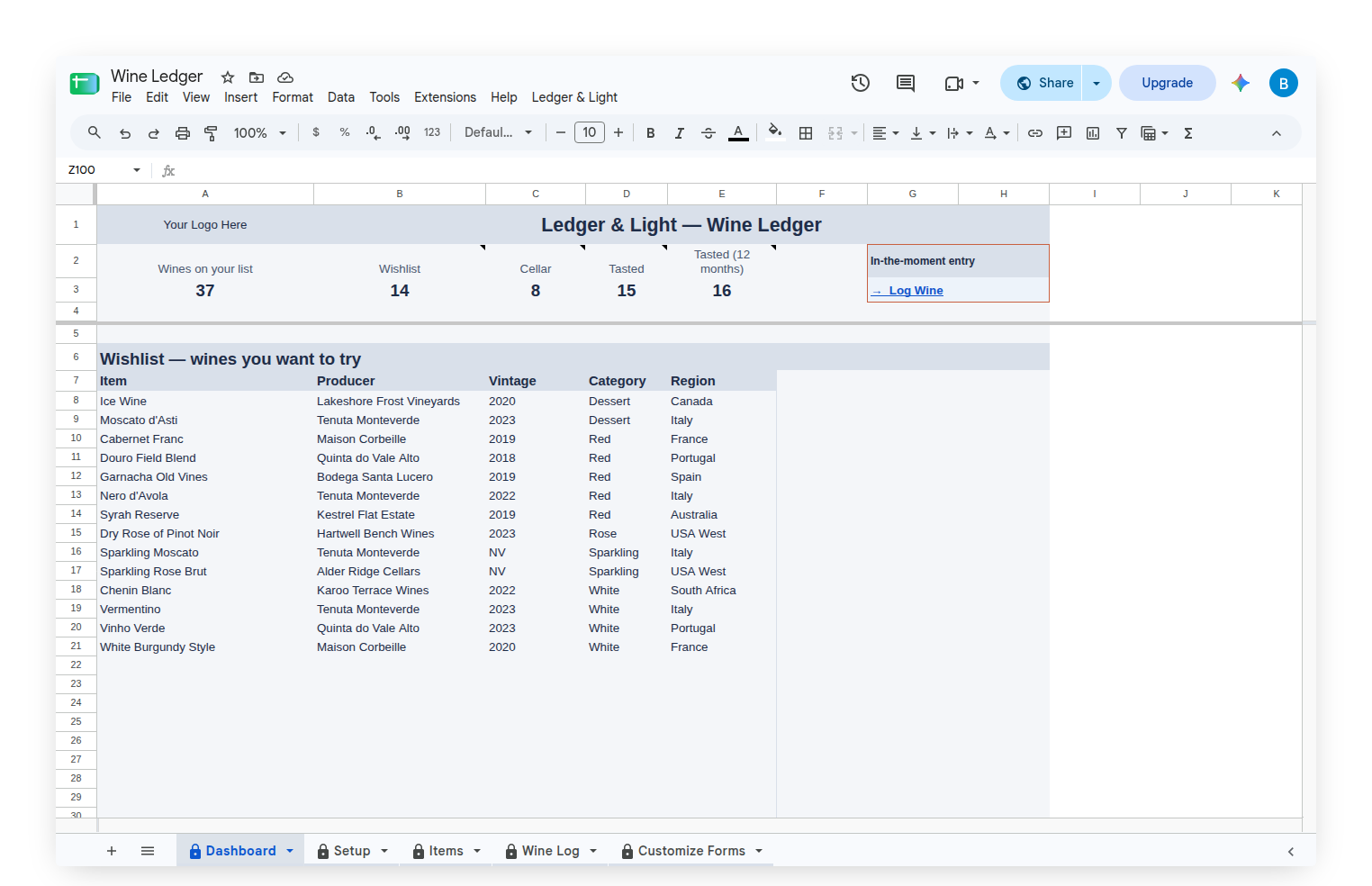
Task: Undo the last action
Action: pyautogui.click(x=125, y=133)
